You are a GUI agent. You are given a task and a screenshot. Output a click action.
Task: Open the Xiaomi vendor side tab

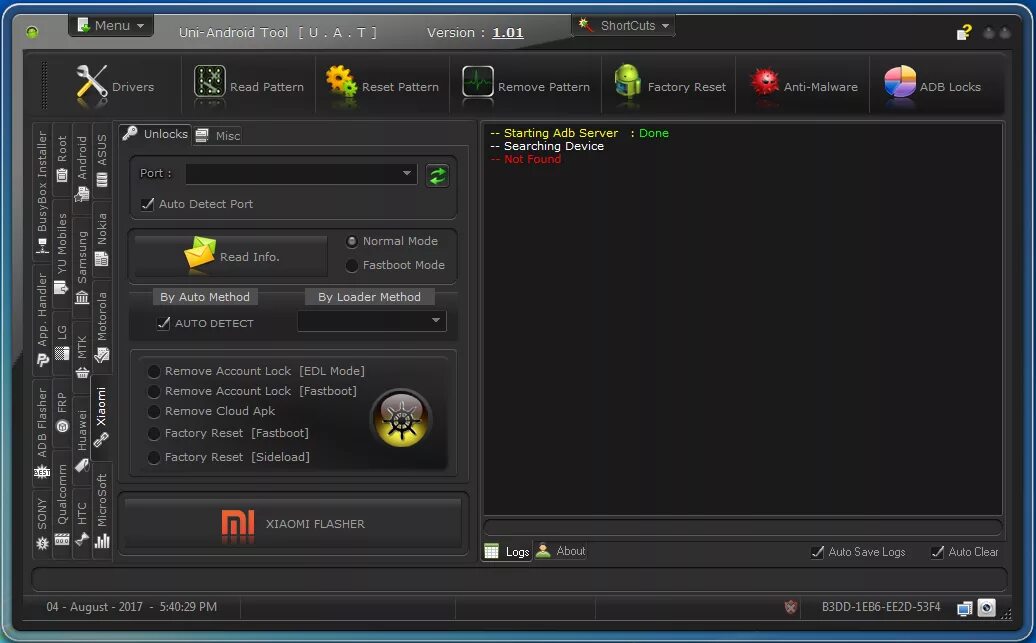pos(101,418)
